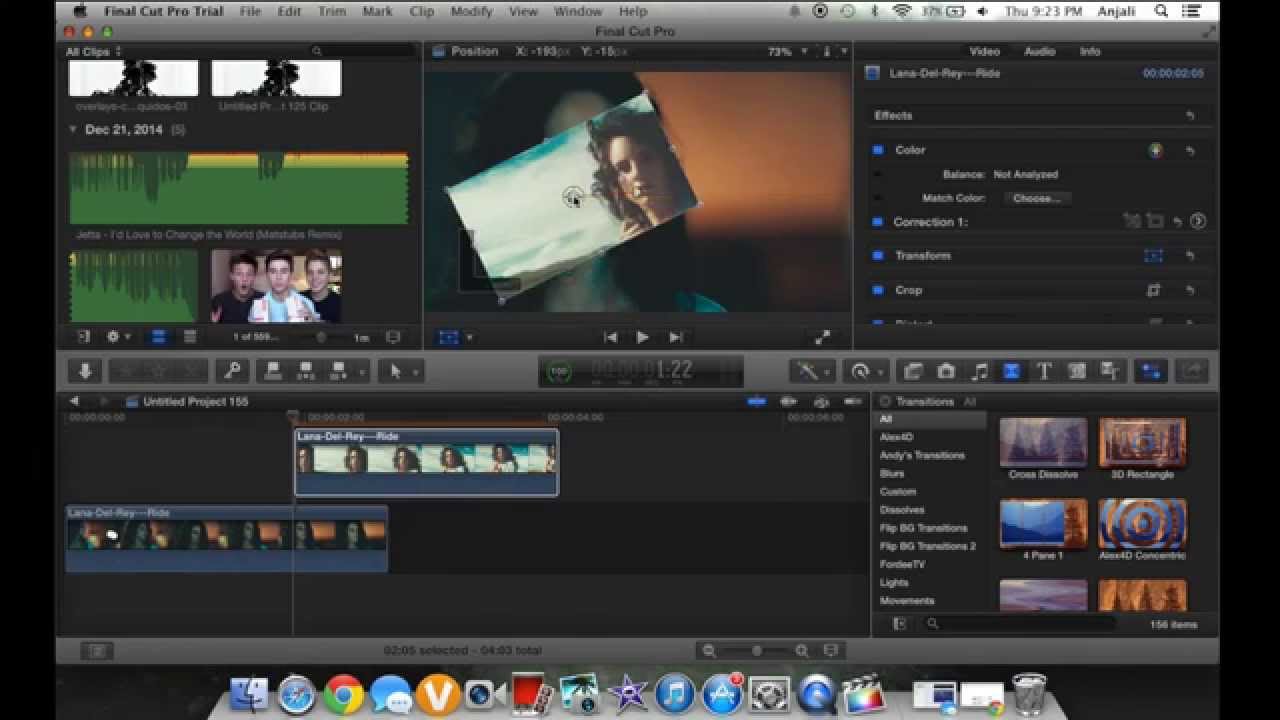Click the Import Media down-arrow button

point(85,371)
